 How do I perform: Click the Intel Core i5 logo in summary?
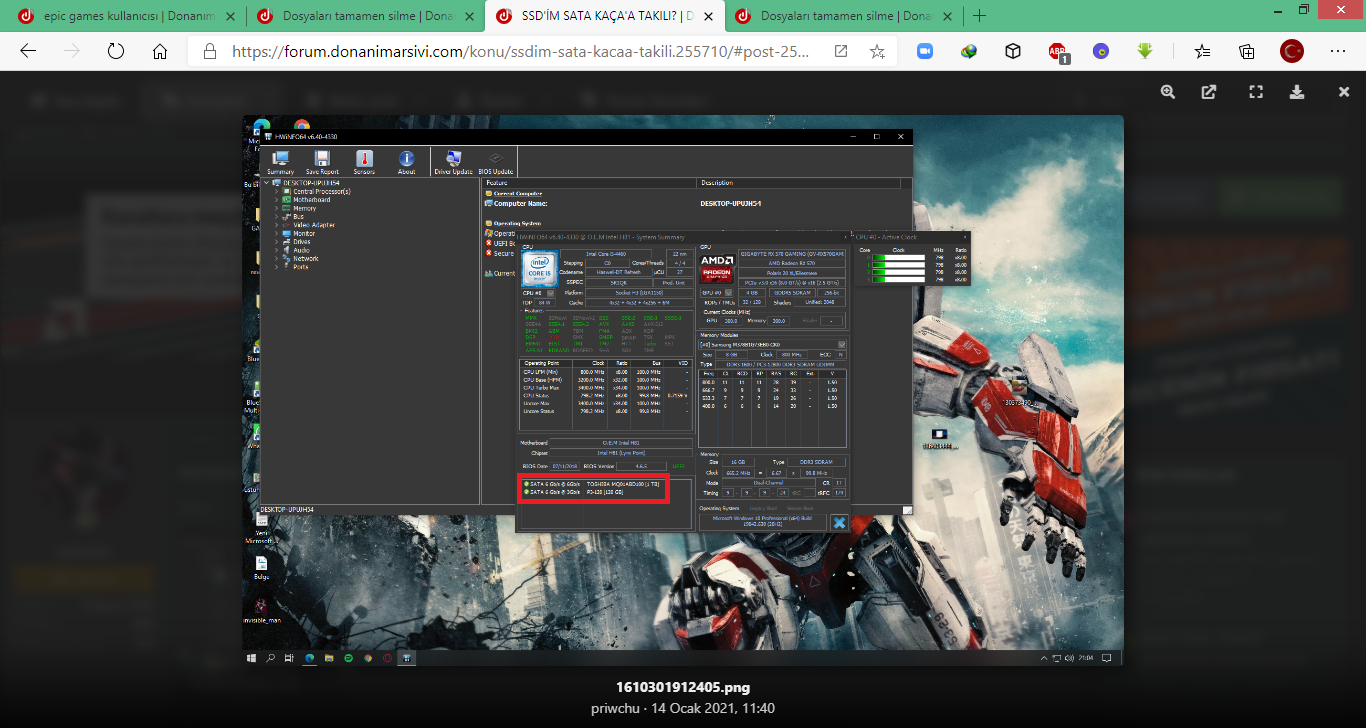click(540, 268)
